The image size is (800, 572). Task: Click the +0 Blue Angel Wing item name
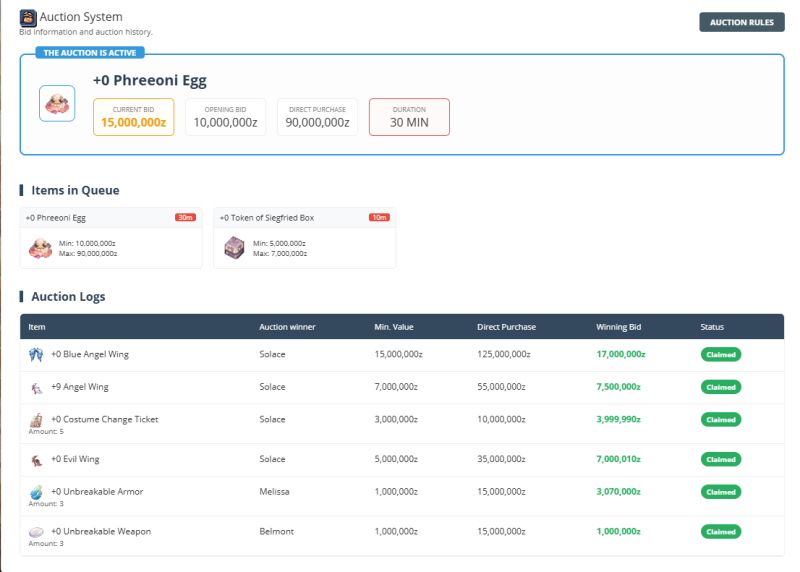coord(90,354)
